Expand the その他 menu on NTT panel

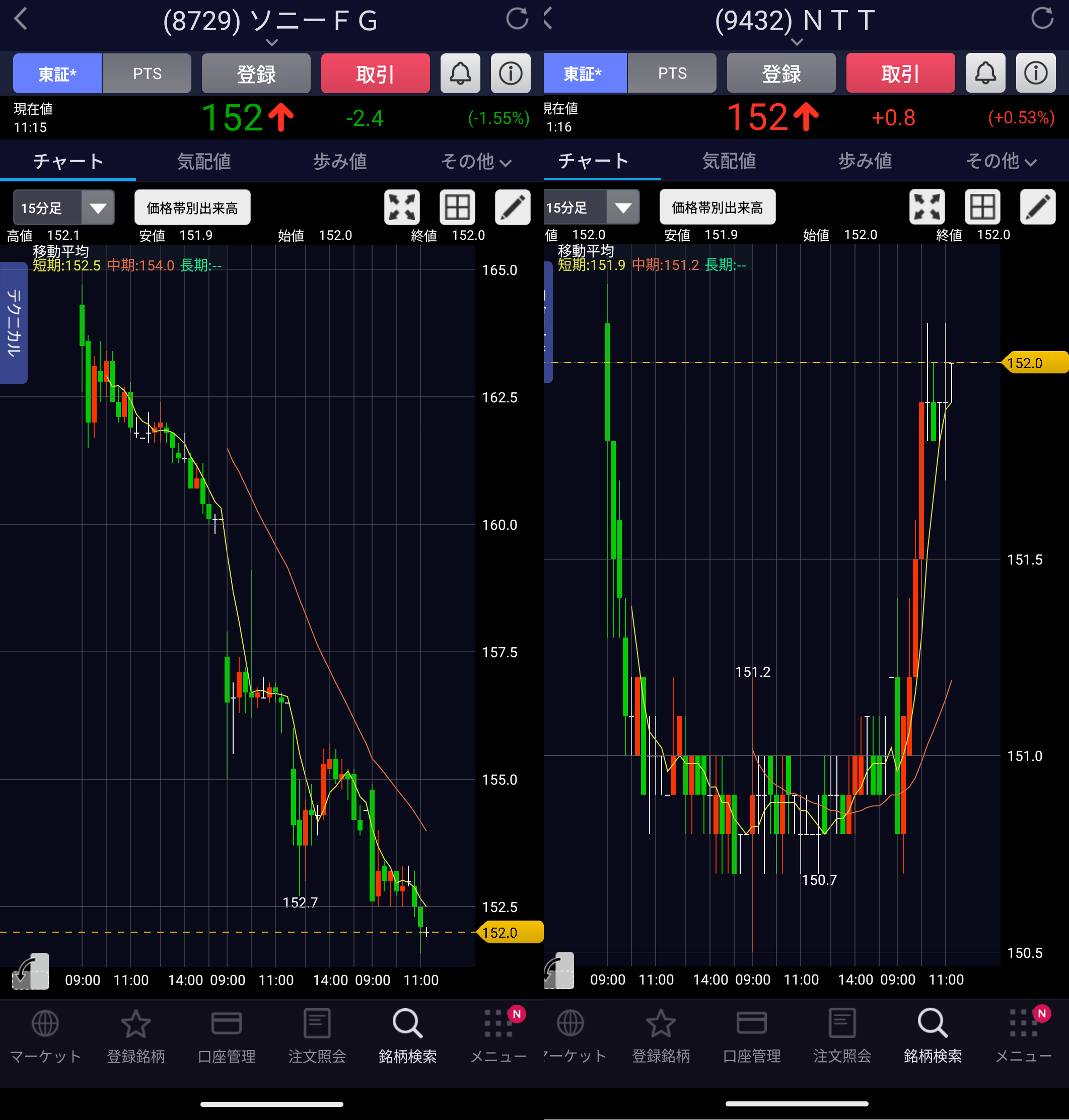(x=1001, y=161)
